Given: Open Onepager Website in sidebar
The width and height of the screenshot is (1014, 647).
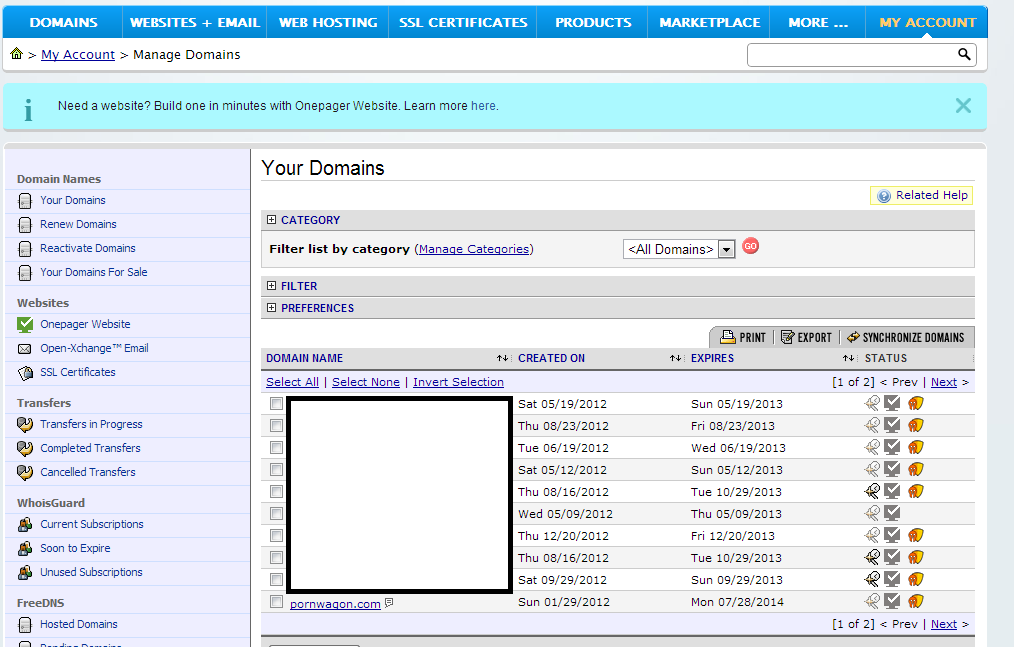Looking at the screenshot, I should (x=85, y=324).
